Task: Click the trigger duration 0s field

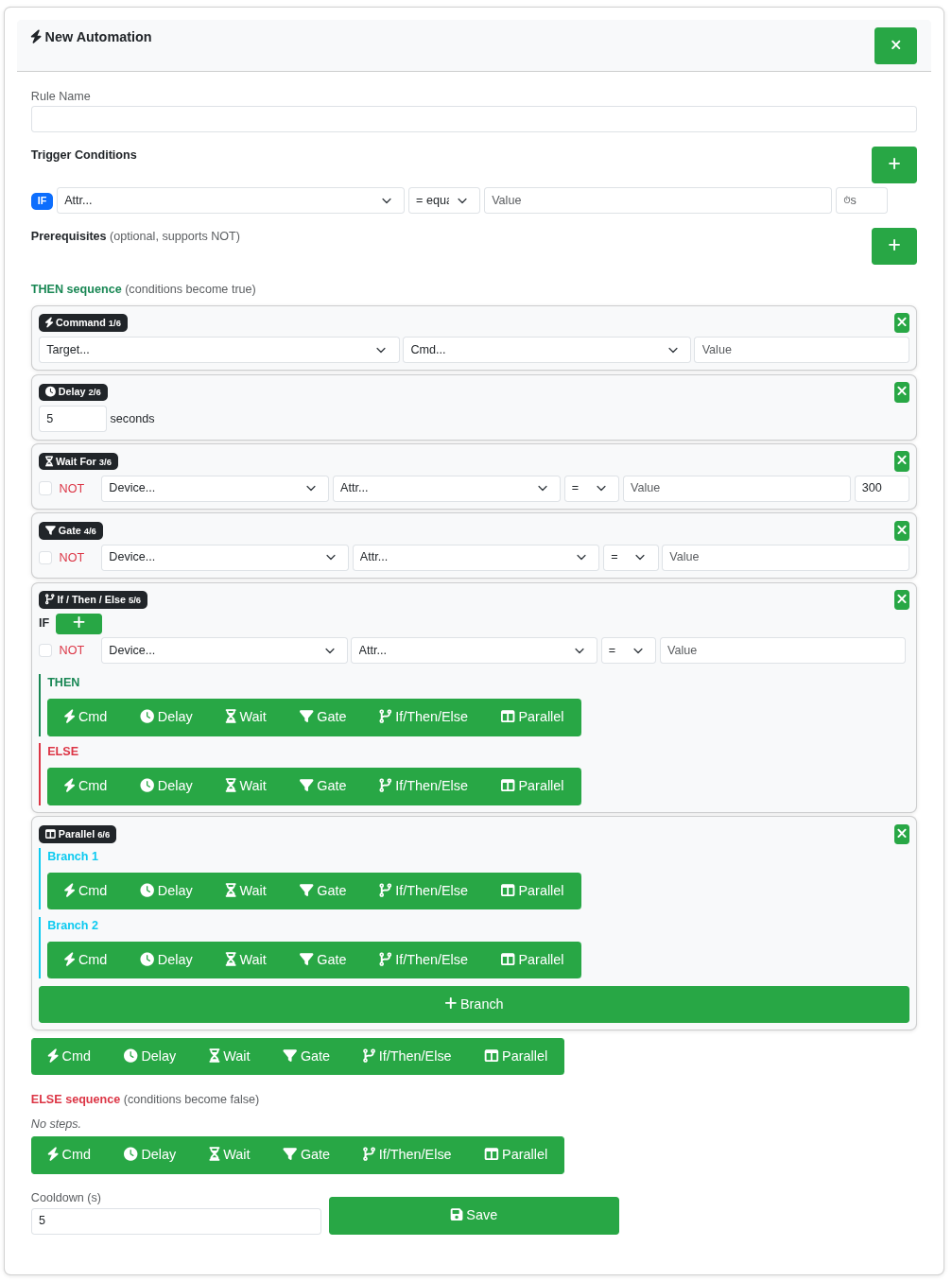Action: coord(861,200)
